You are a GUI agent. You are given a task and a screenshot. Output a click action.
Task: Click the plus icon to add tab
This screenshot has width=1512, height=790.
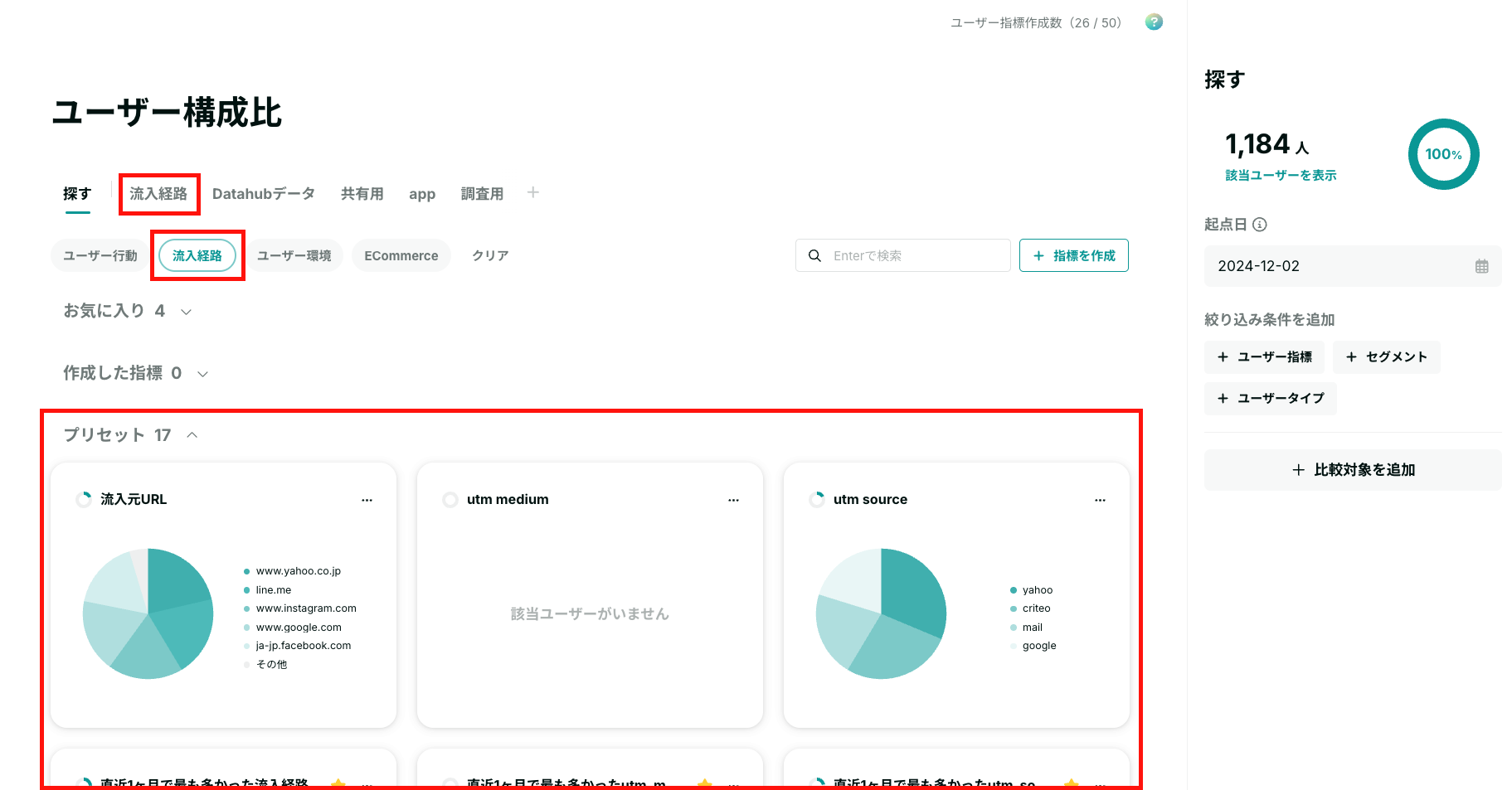coord(533,192)
